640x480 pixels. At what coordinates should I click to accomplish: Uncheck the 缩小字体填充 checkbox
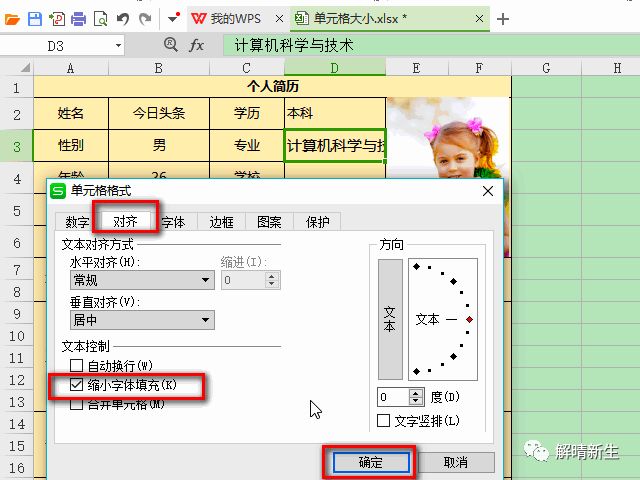point(77,385)
